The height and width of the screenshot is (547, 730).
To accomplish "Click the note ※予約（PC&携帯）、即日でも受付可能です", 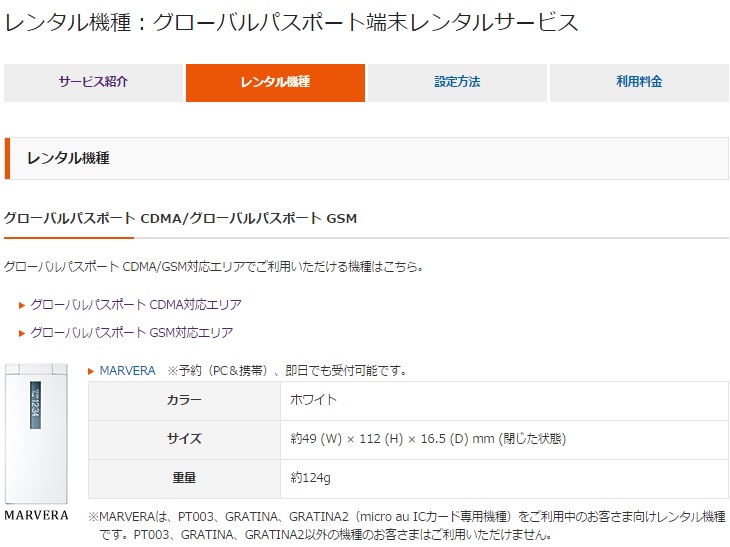I will pyautogui.click(x=288, y=371).
